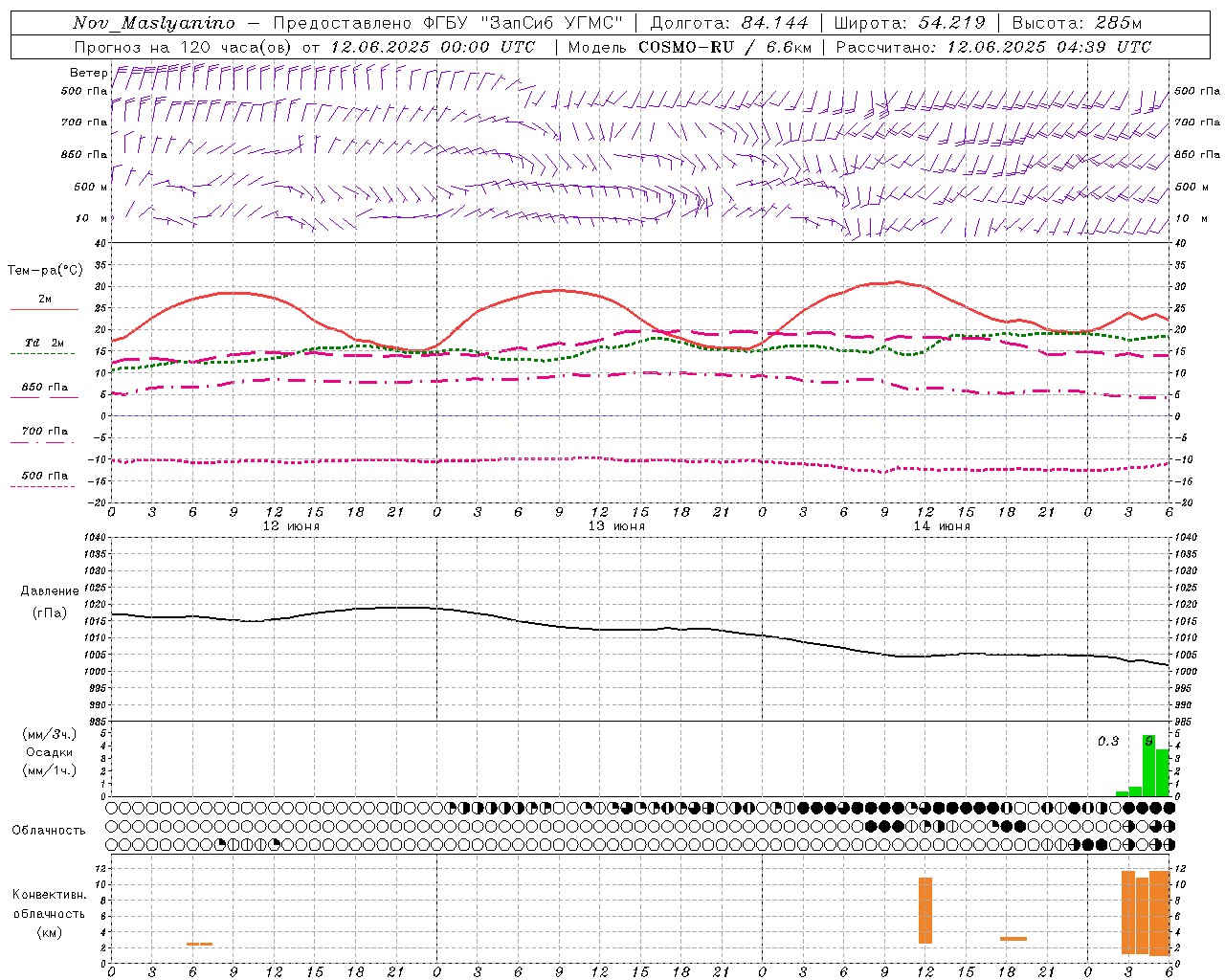Screen dimensions: 1225x980
Task: Select the text ФГБУ "ЗапСиб УГМС"
Action: coord(523,23)
